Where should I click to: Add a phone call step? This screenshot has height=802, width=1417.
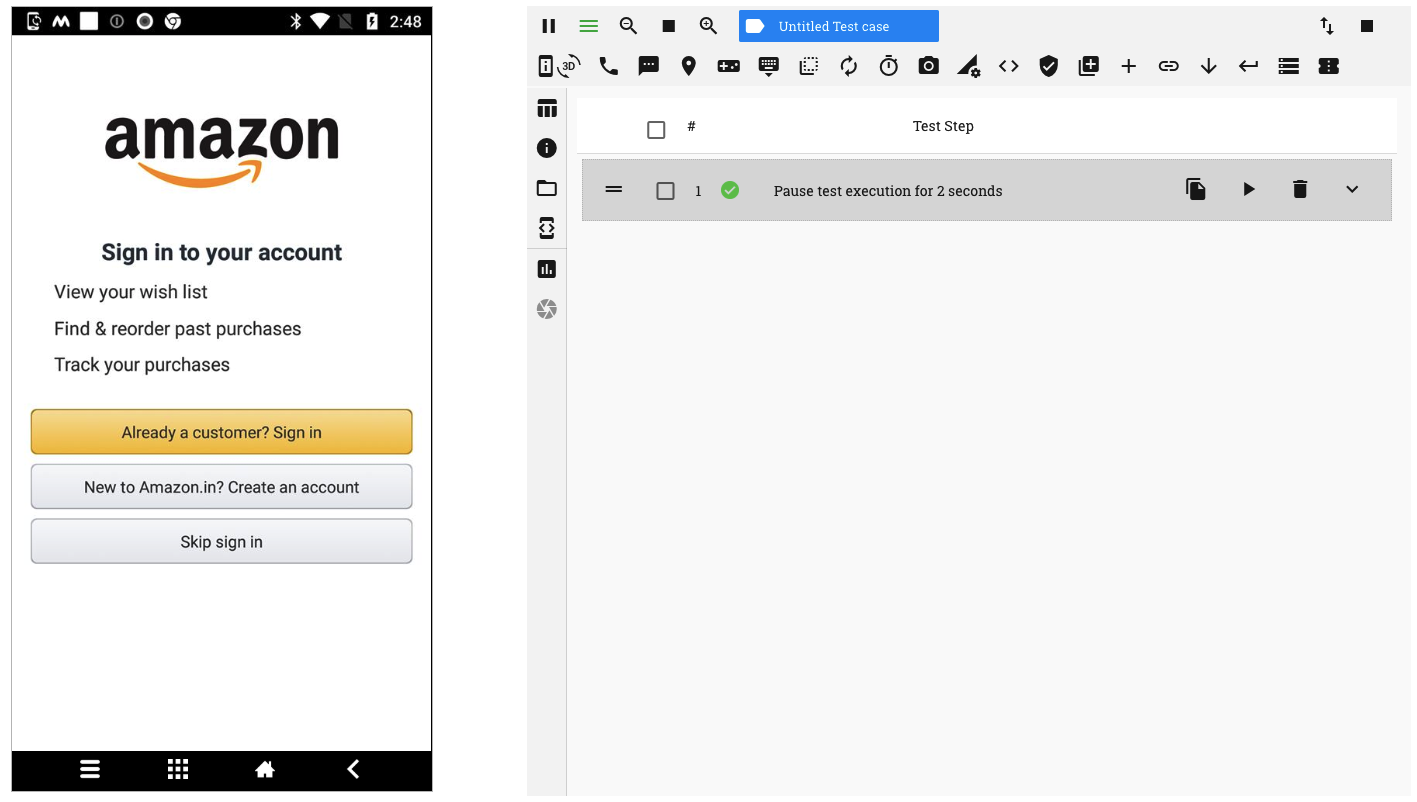(x=609, y=66)
